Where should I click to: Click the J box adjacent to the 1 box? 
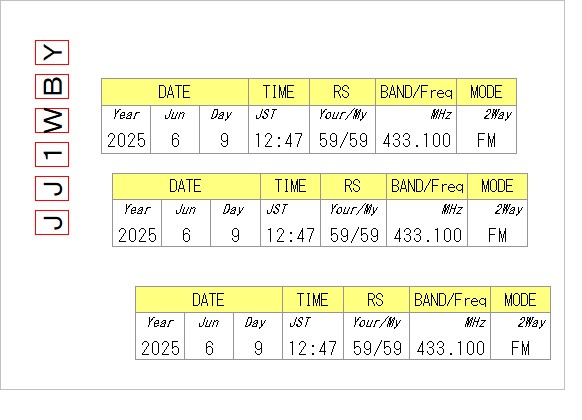[52, 188]
